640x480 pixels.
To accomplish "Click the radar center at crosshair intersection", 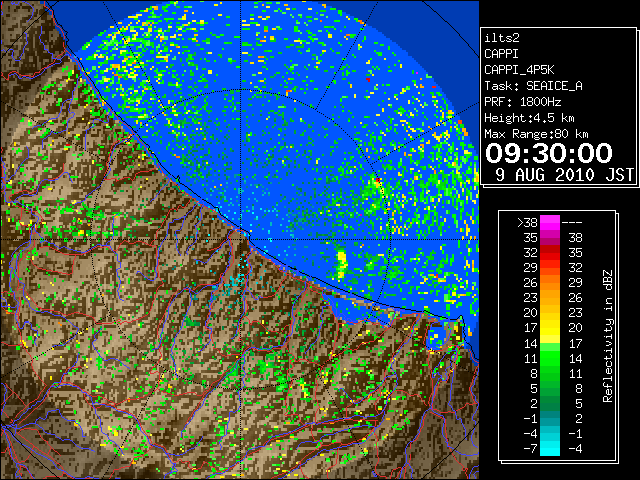I will click(x=241, y=239).
